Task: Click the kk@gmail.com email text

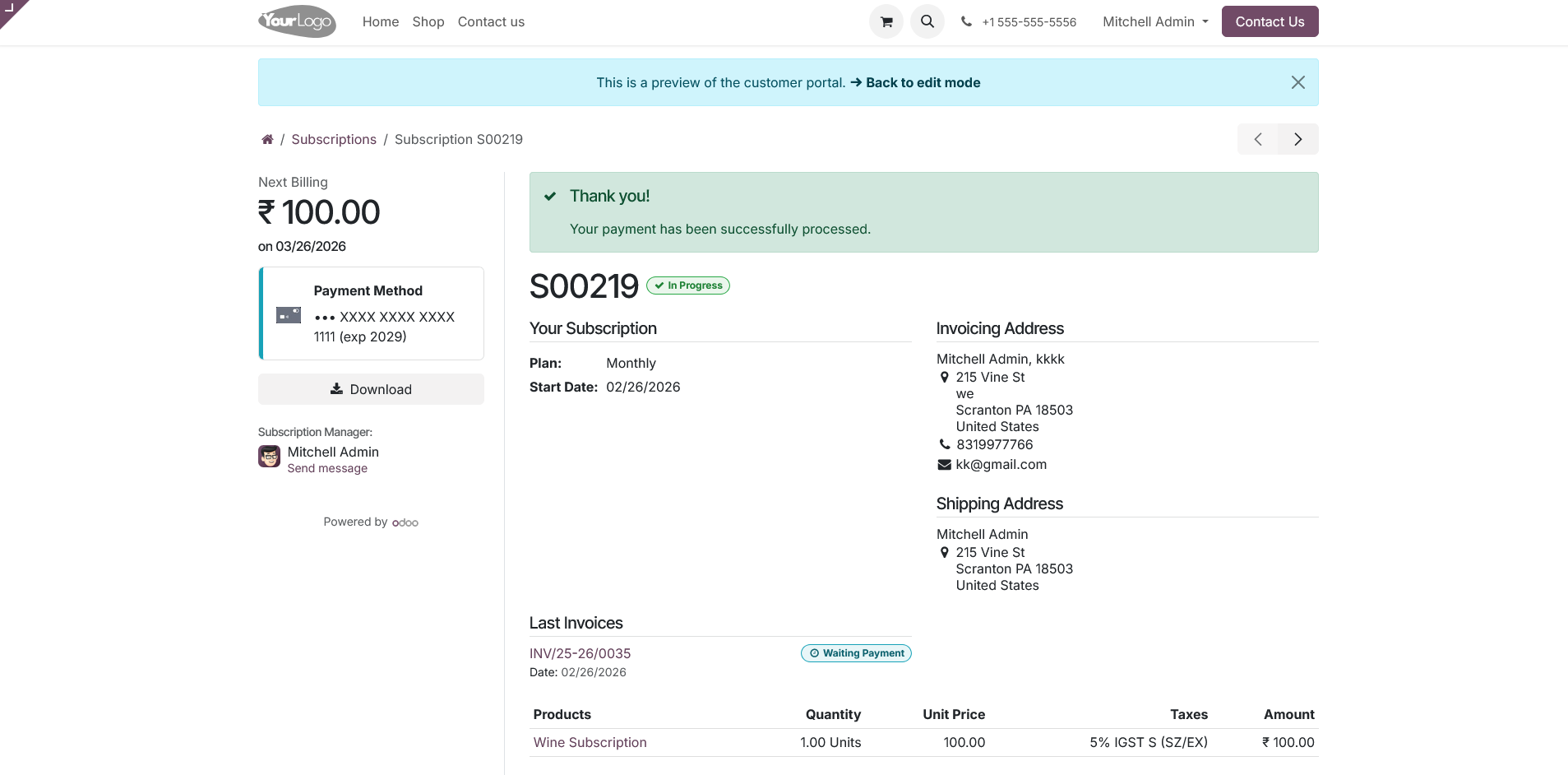Action: pyautogui.click(x=1001, y=464)
